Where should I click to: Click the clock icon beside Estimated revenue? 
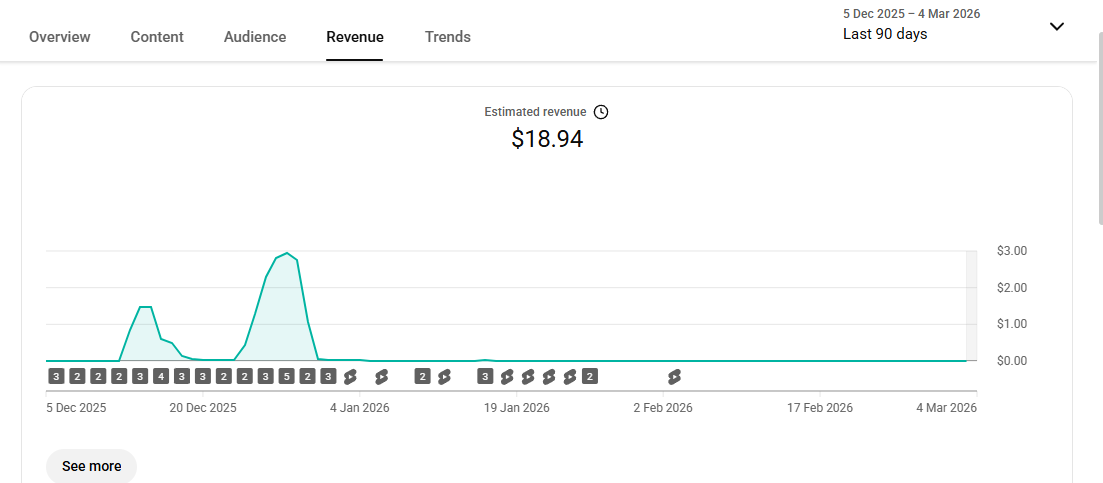[601, 112]
